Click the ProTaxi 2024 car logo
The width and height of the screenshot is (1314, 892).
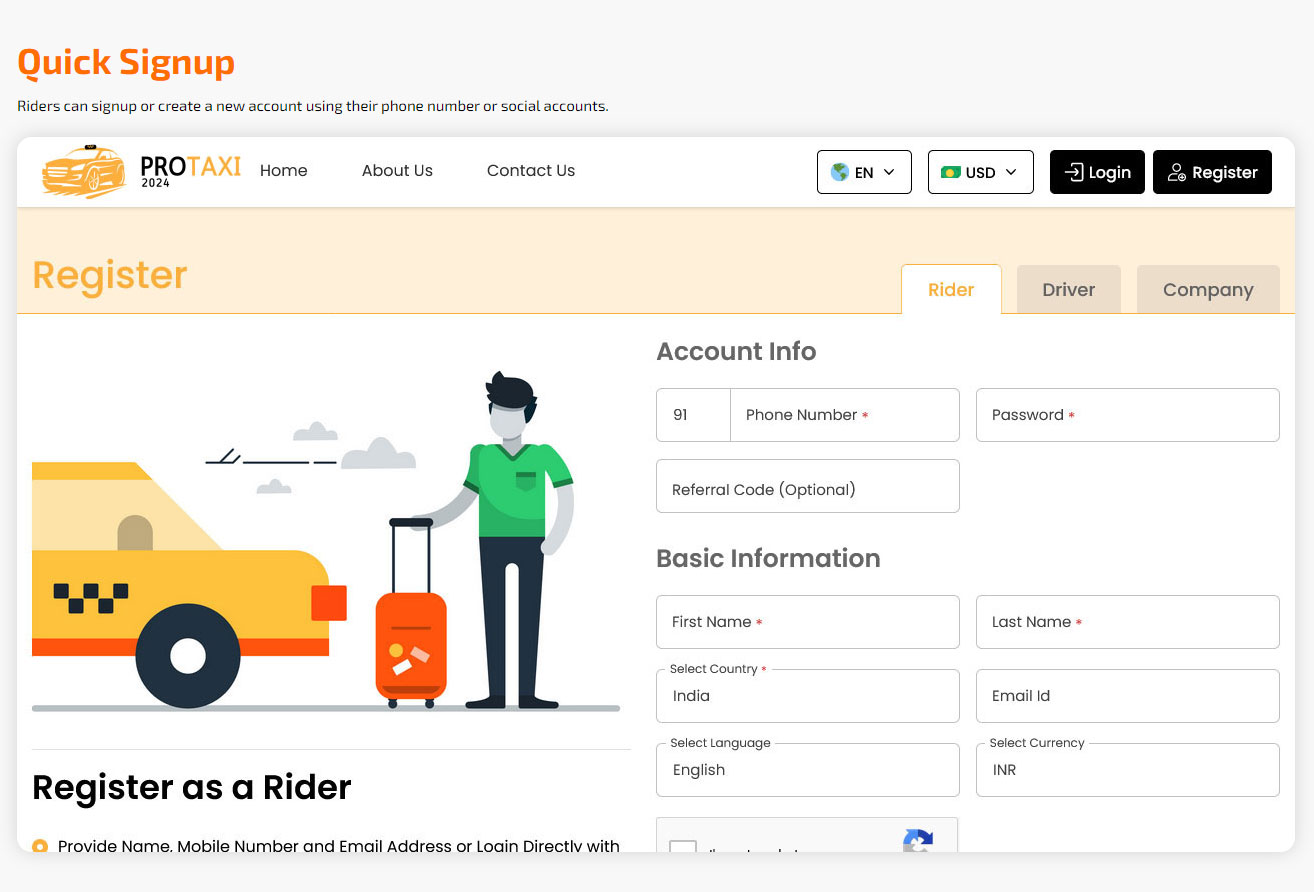[x=141, y=171]
